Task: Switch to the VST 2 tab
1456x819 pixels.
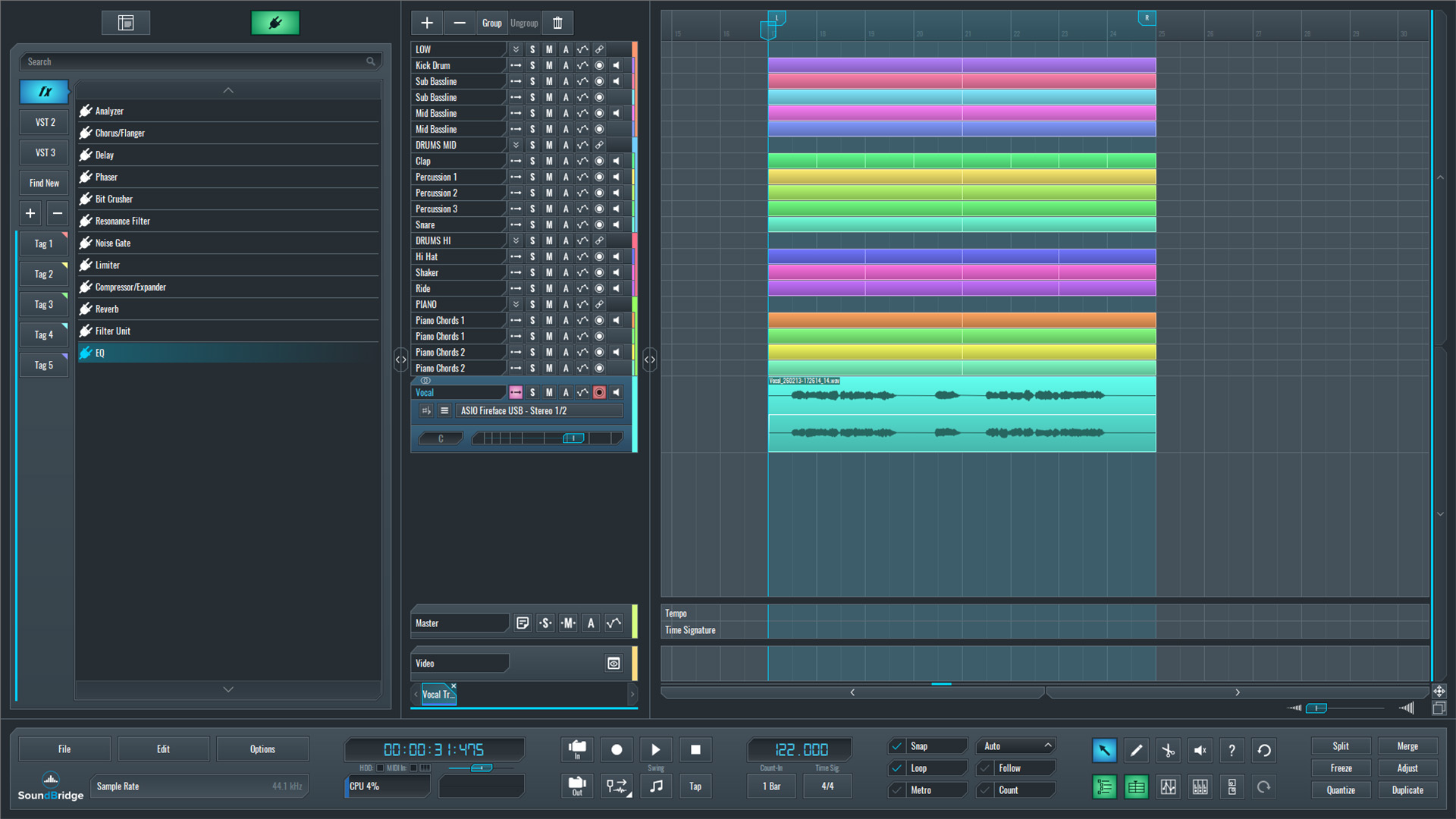Action: 45,122
